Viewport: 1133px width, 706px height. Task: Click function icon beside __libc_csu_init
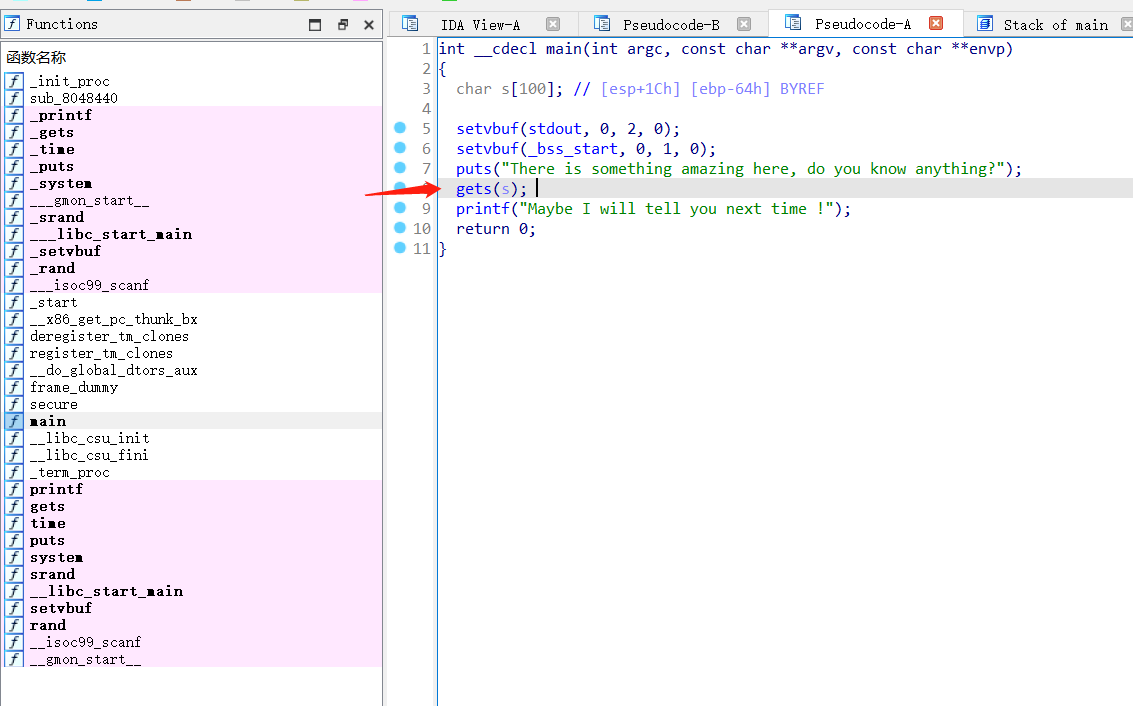coord(14,438)
